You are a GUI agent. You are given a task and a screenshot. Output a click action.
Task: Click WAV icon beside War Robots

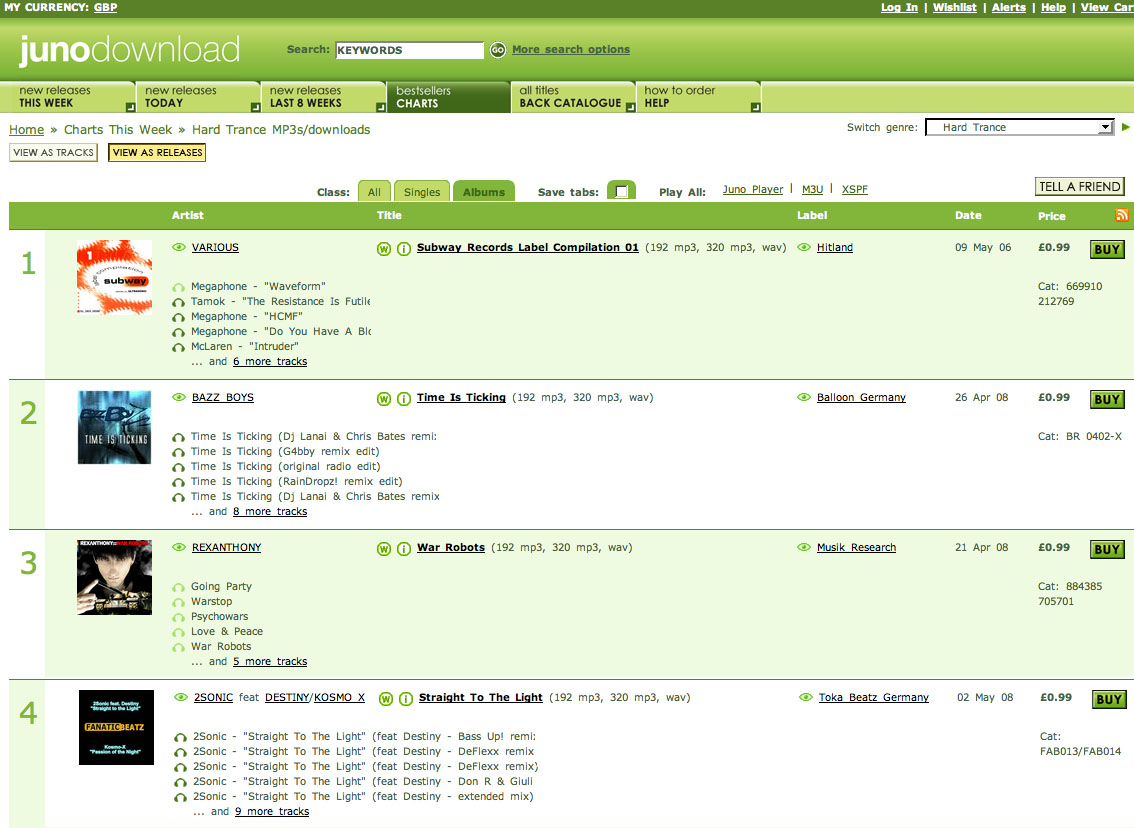pyautogui.click(x=384, y=549)
